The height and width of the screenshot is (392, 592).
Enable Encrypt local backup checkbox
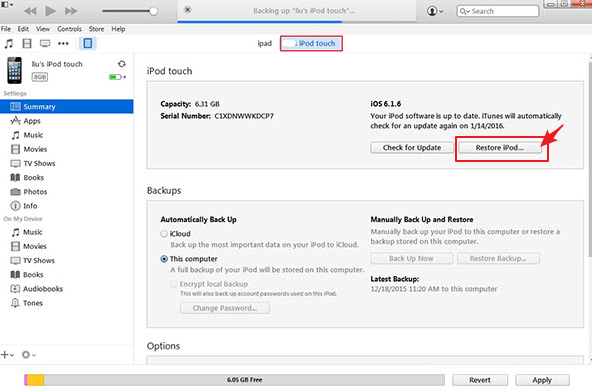point(174,284)
